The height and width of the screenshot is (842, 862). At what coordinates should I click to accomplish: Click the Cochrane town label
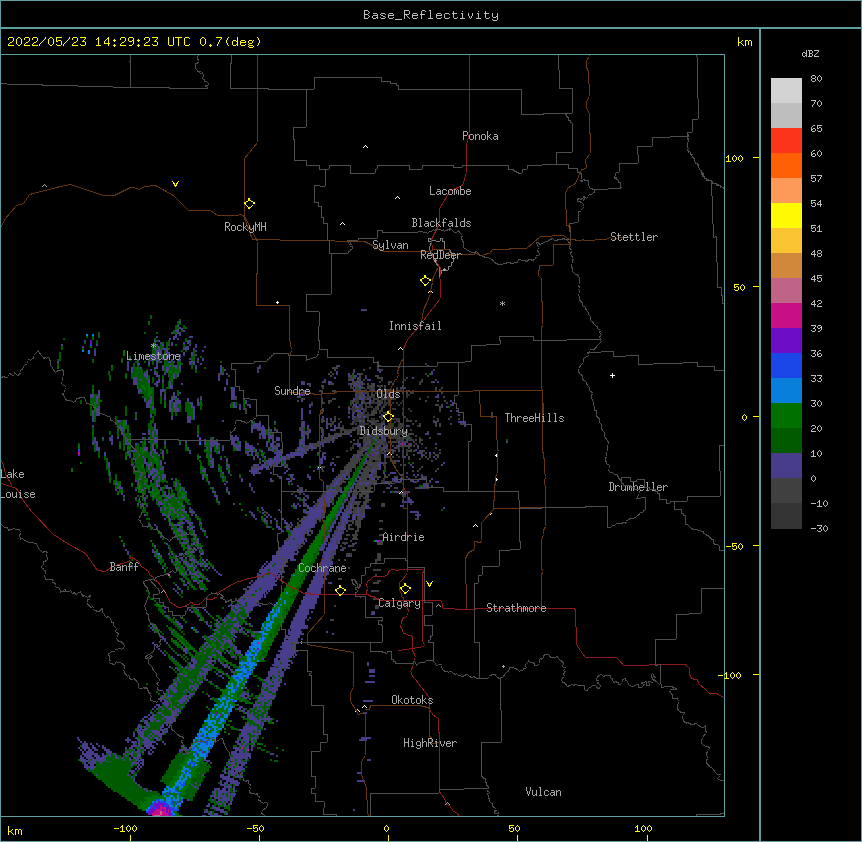click(322, 568)
